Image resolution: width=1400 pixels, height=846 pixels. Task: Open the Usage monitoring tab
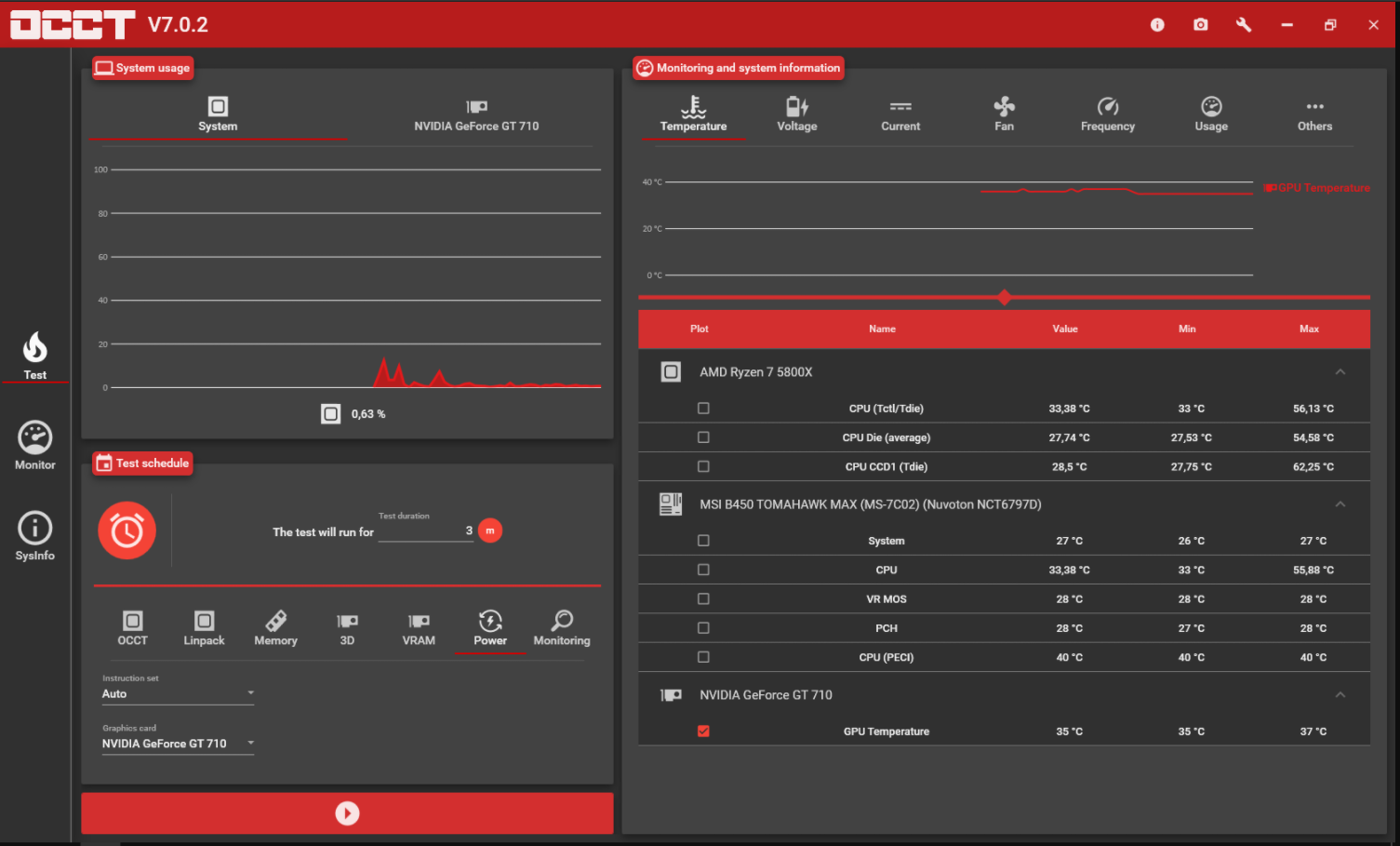[x=1211, y=114]
